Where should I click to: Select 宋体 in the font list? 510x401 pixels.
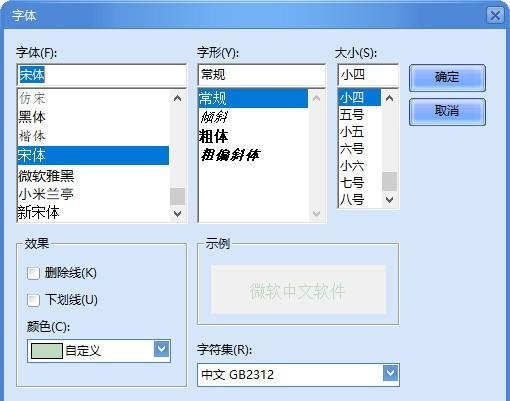(93, 155)
